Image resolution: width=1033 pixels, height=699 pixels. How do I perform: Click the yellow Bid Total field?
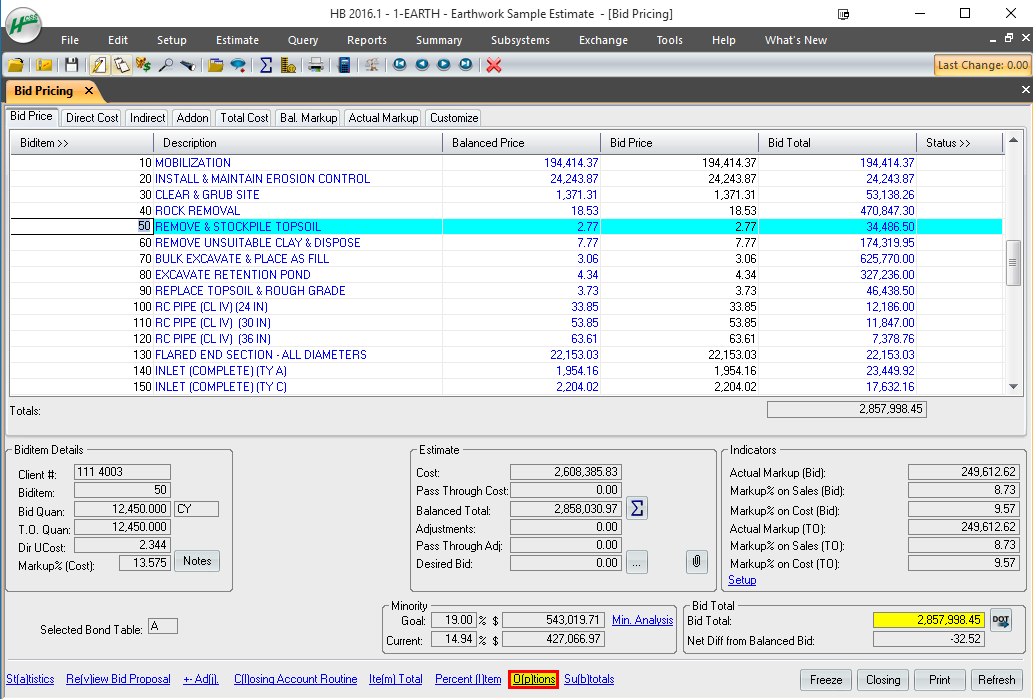tap(929, 620)
